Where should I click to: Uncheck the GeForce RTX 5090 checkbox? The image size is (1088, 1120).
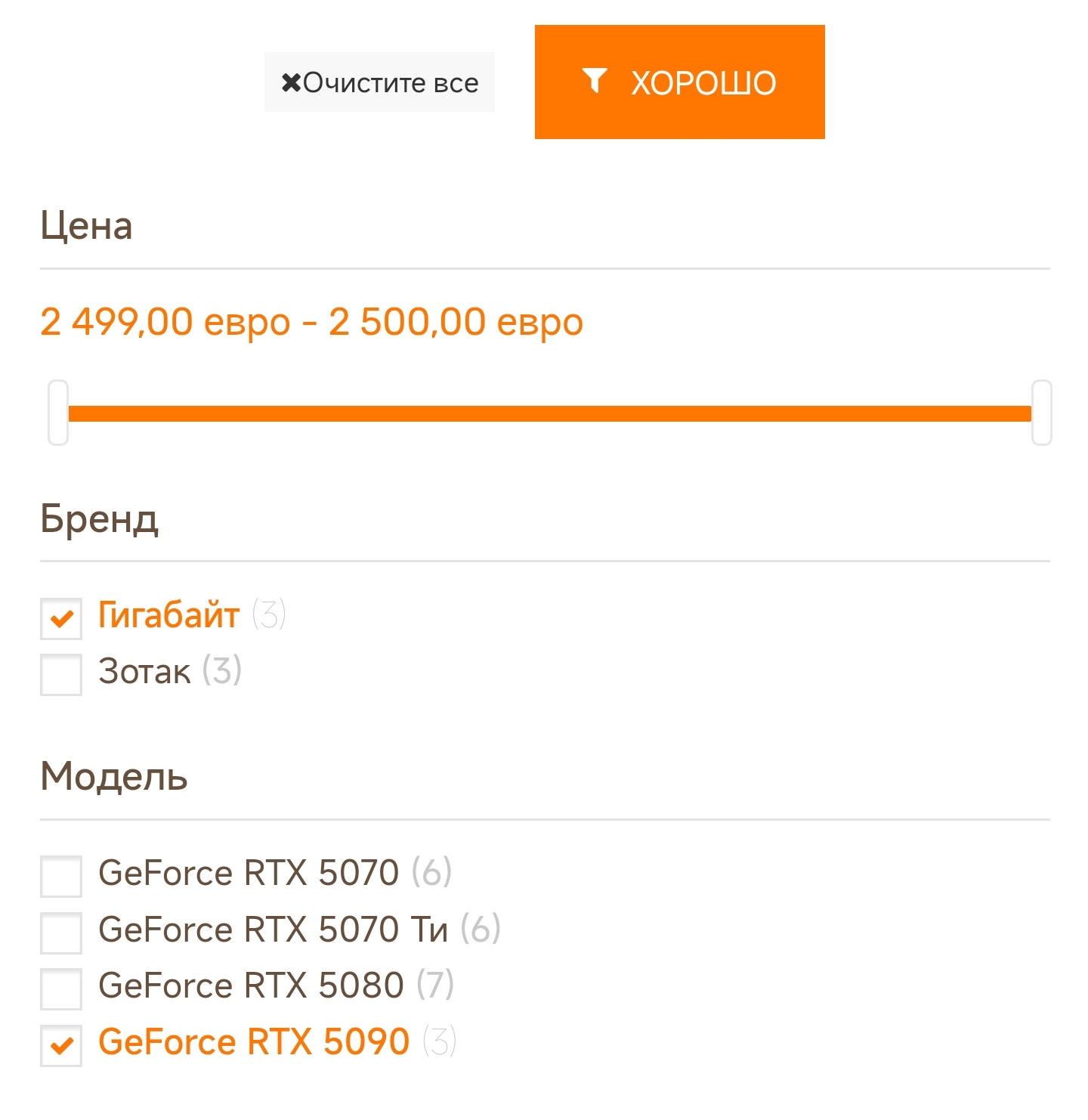tap(61, 1045)
